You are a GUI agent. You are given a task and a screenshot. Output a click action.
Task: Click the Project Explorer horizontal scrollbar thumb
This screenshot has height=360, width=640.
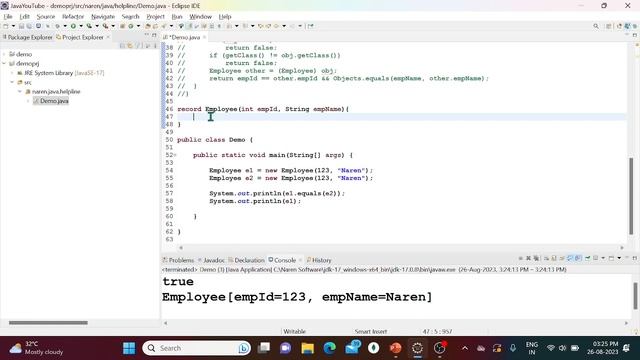point(48,322)
